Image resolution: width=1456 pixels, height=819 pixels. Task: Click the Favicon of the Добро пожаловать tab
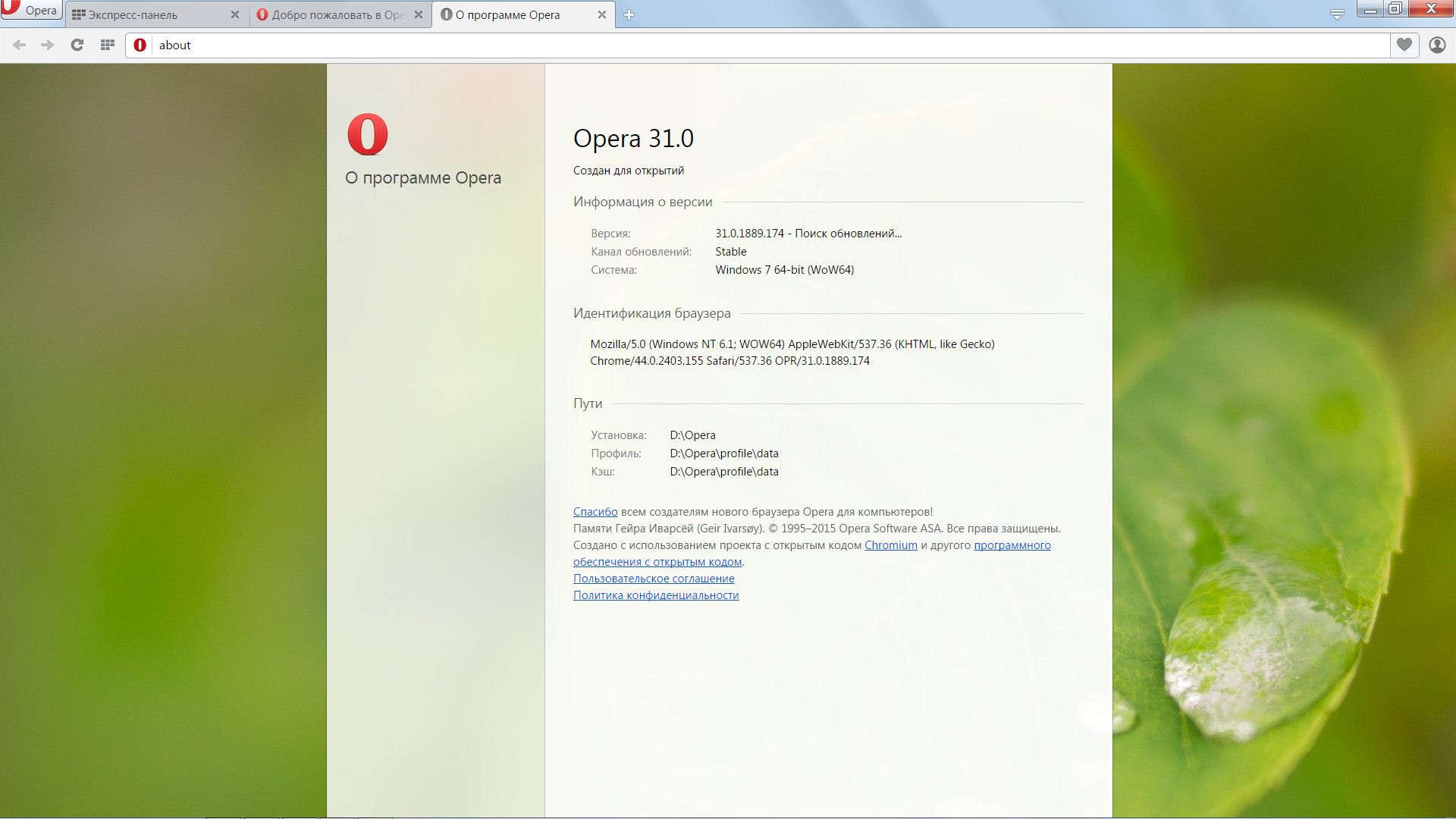tap(262, 14)
